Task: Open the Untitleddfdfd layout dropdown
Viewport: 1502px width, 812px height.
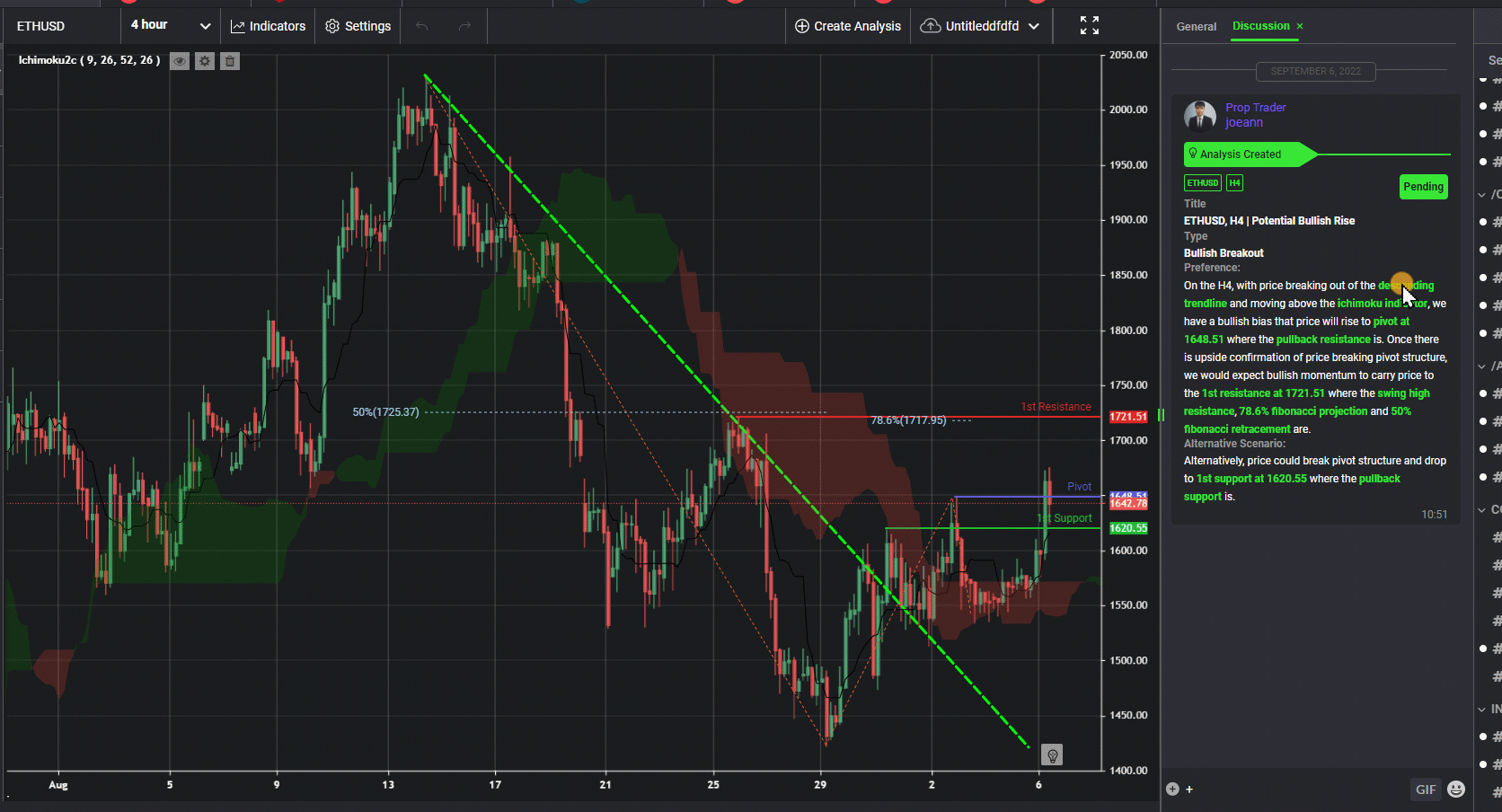Action: coord(980,26)
